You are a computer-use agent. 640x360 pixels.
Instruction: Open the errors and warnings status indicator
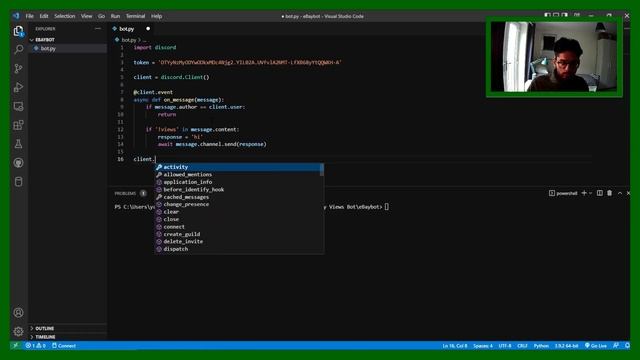(35, 346)
